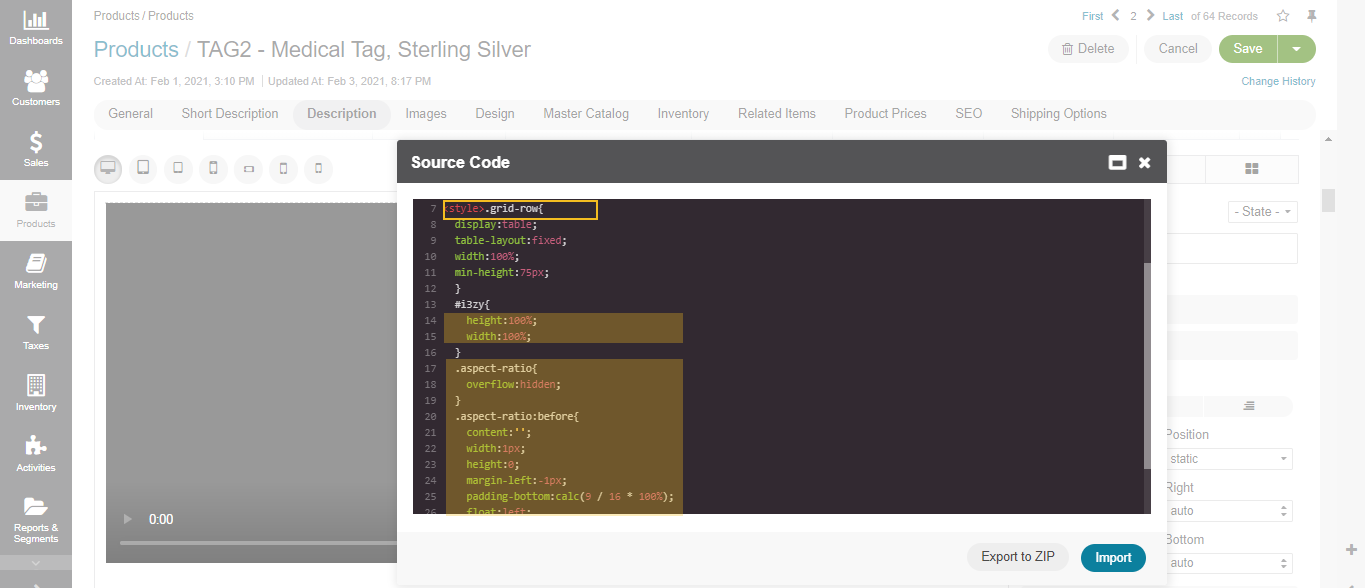Open the Product Prices tab
This screenshot has width=1365, height=588.
click(x=885, y=114)
